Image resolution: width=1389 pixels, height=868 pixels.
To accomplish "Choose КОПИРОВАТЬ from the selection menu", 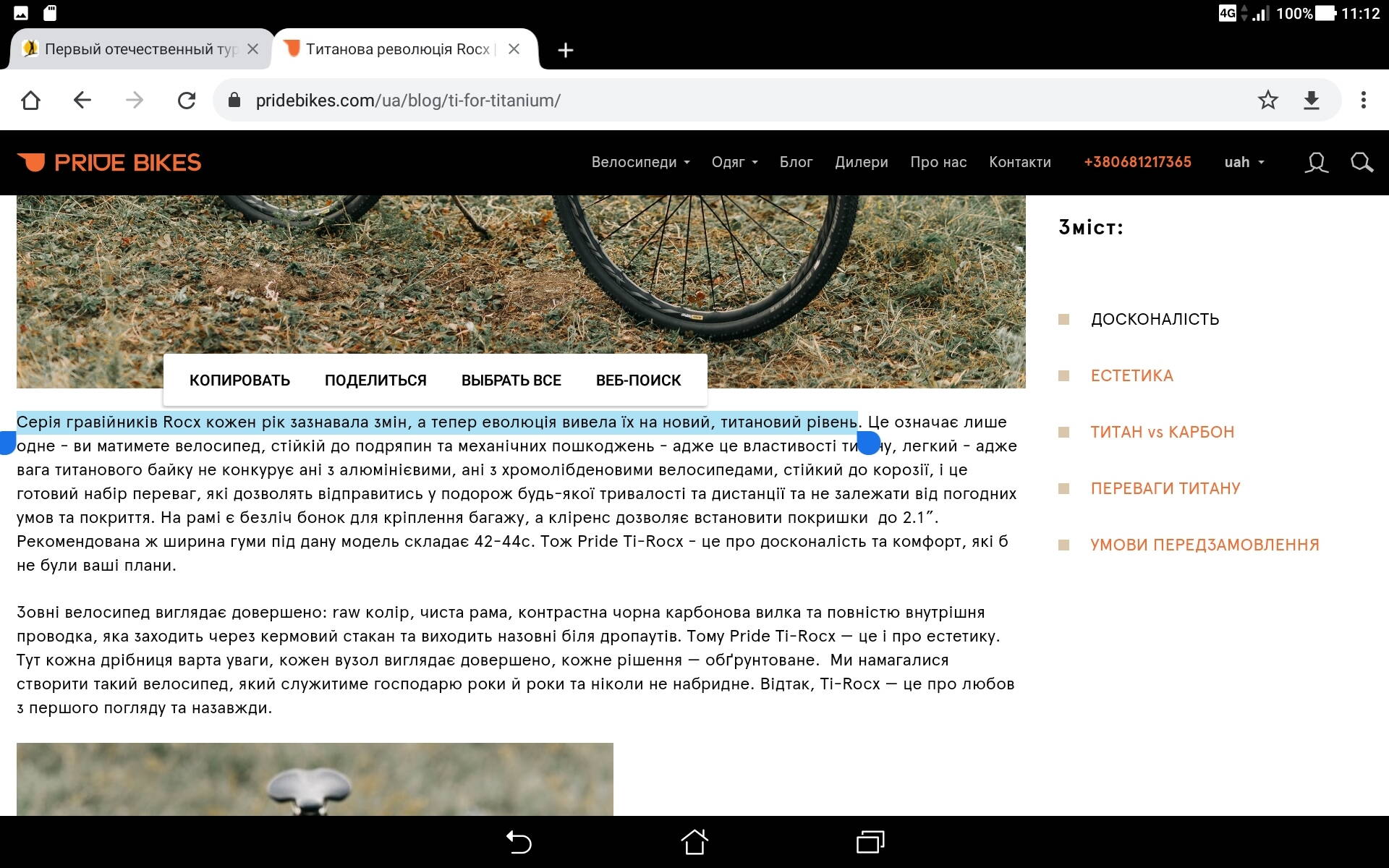I will coord(239,380).
